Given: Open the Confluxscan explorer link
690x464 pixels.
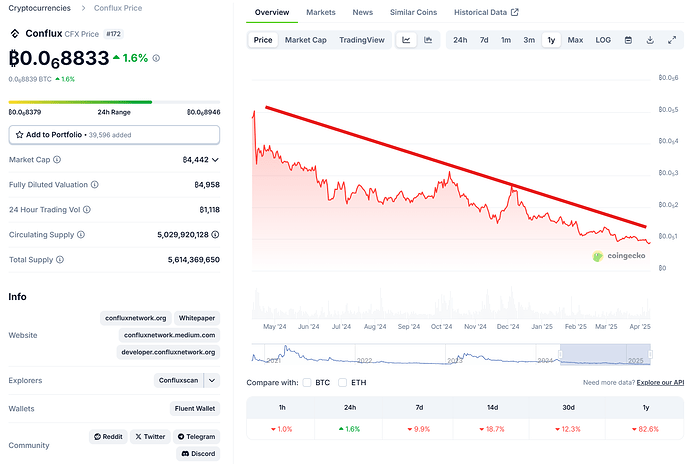Looking at the screenshot, I should click(x=179, y=380).
